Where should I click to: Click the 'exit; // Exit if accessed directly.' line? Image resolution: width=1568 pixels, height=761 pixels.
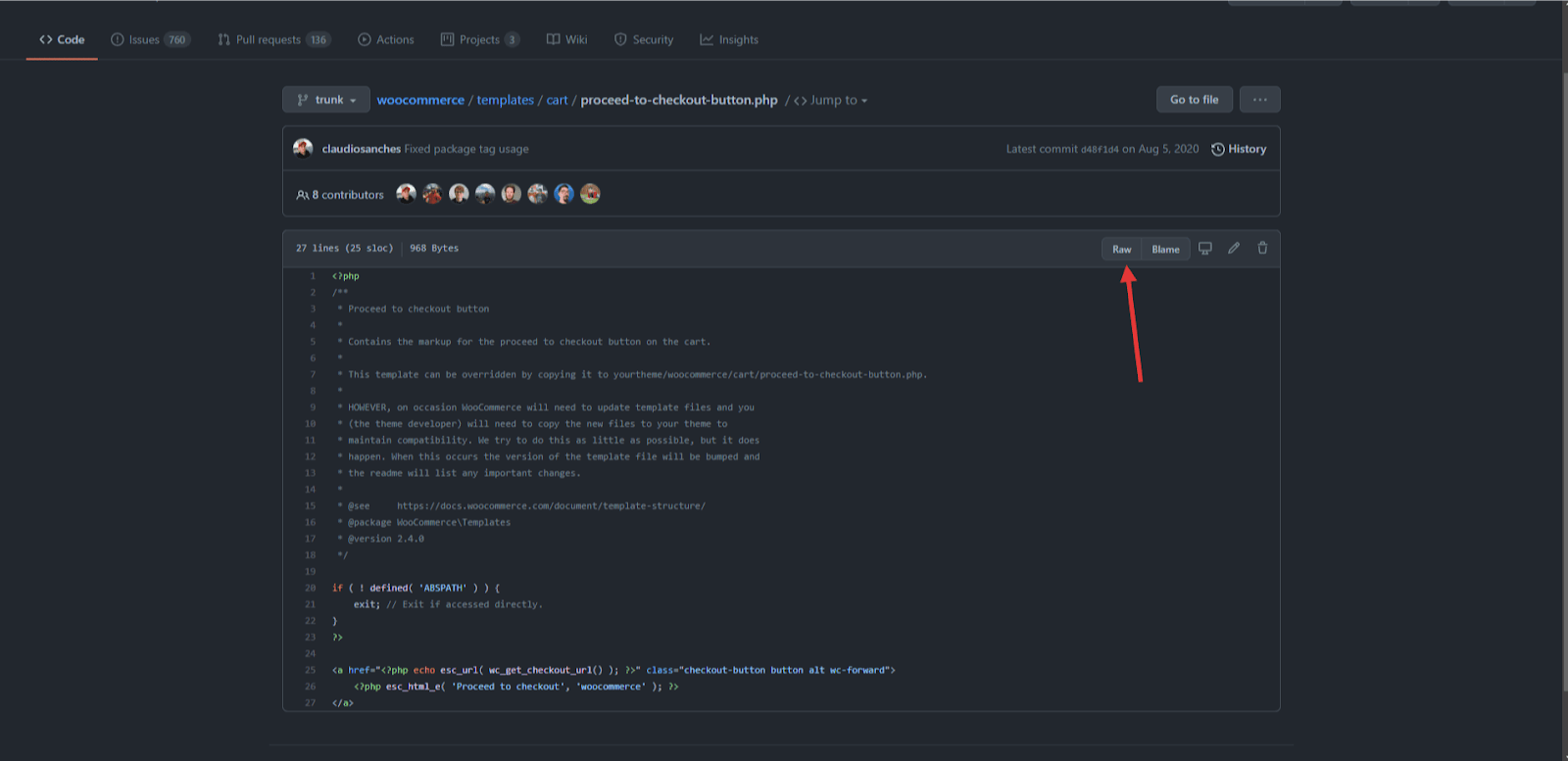(x=448, y=604)
